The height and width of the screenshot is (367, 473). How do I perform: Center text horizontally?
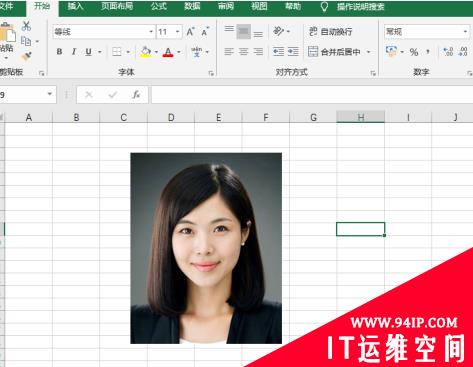(244, 52)
